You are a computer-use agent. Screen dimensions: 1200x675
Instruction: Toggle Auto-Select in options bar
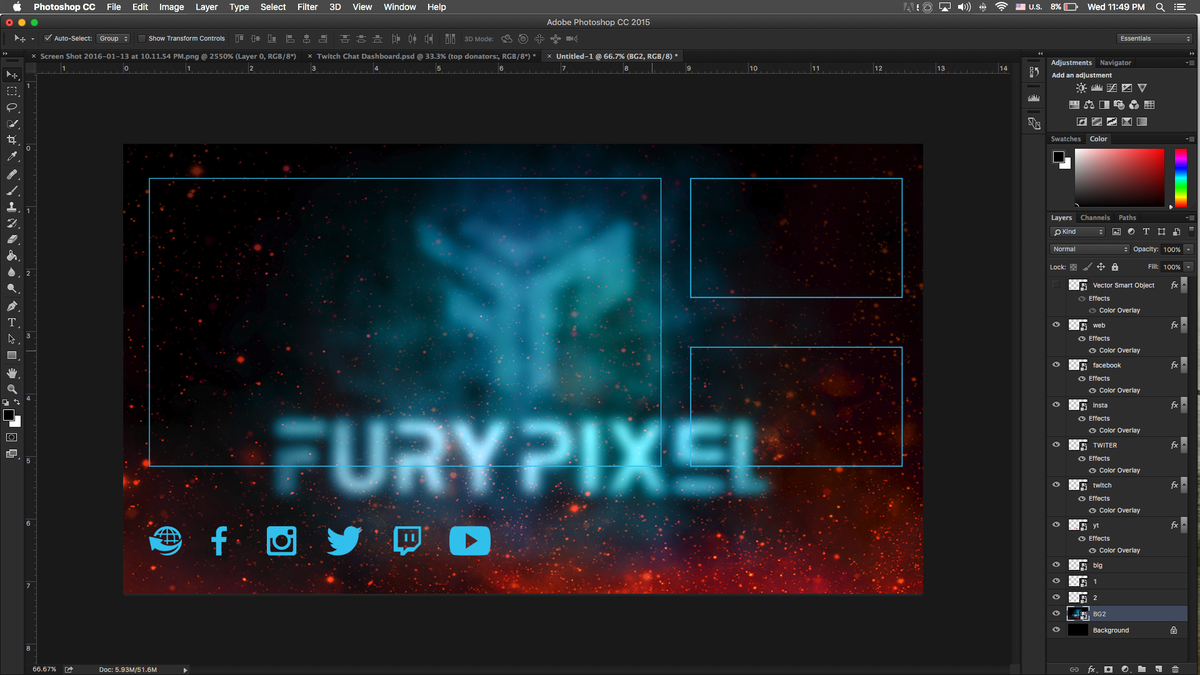[47, 38]
